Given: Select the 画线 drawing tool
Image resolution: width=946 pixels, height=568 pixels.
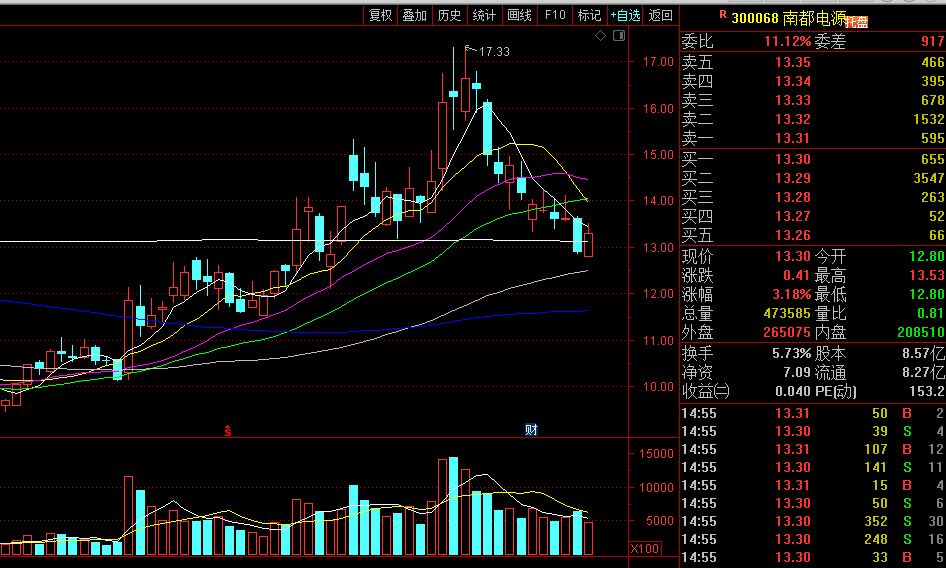Looking at the screenshot, I should click(519, 15).
